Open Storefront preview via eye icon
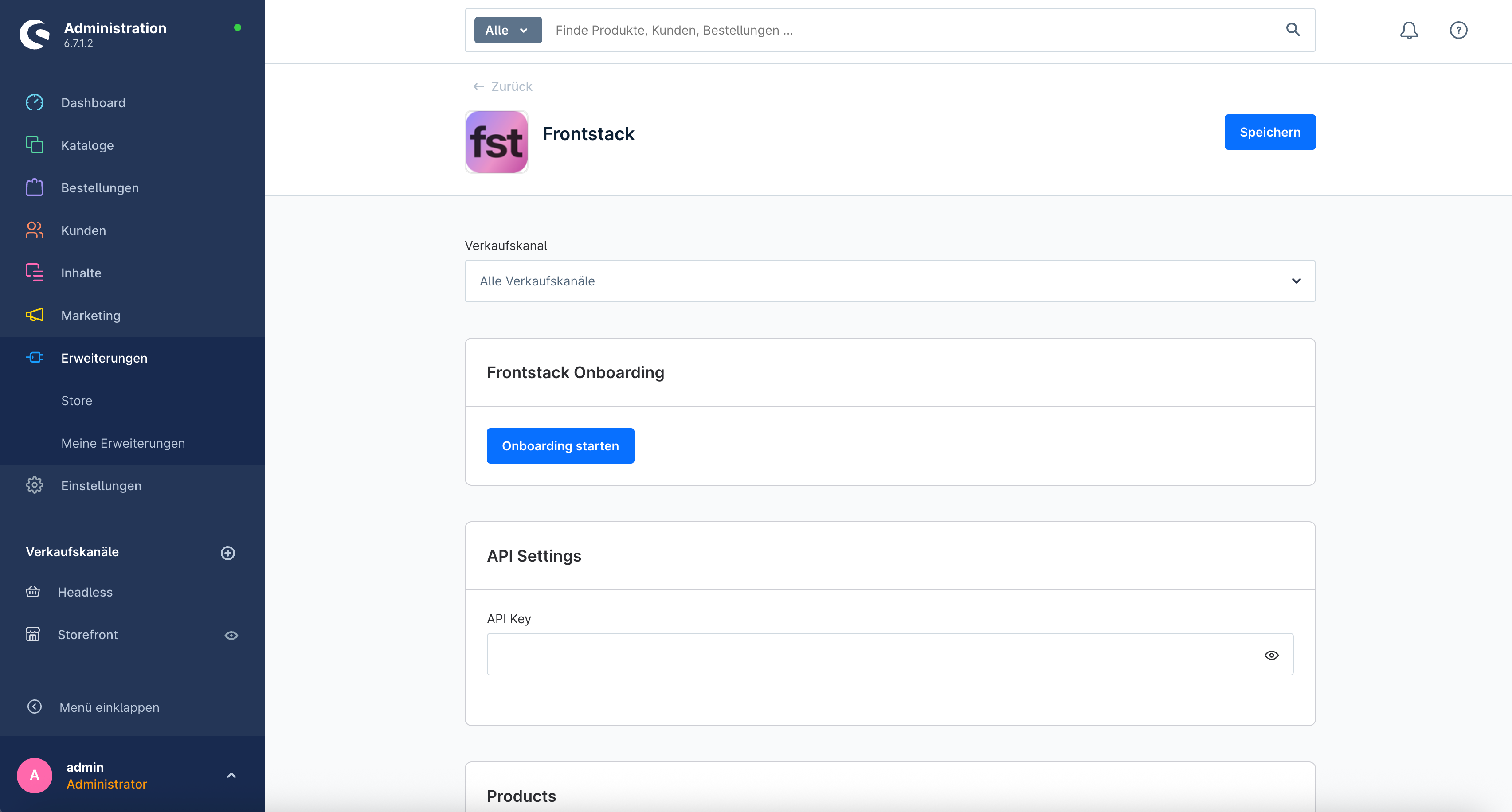 (x=231, y=636)
